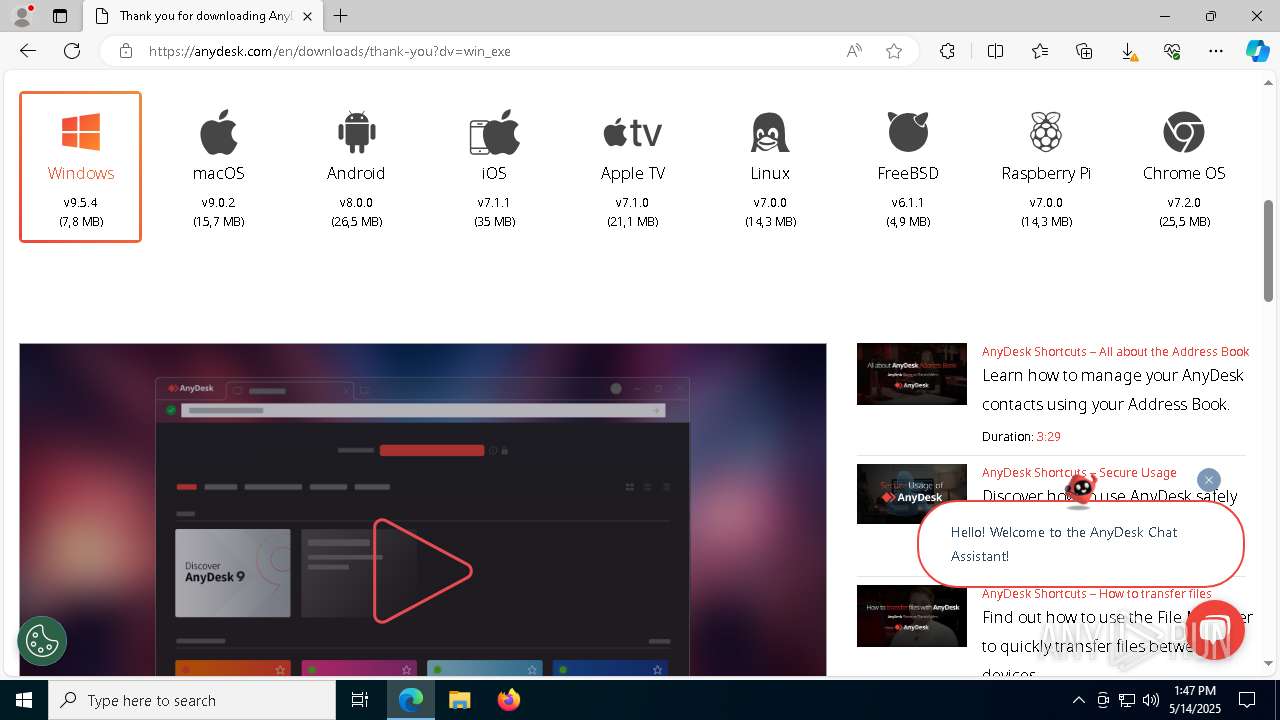Screen dimensions: 1280x720
Task: Click the taskbar search box
Action: 192,700
